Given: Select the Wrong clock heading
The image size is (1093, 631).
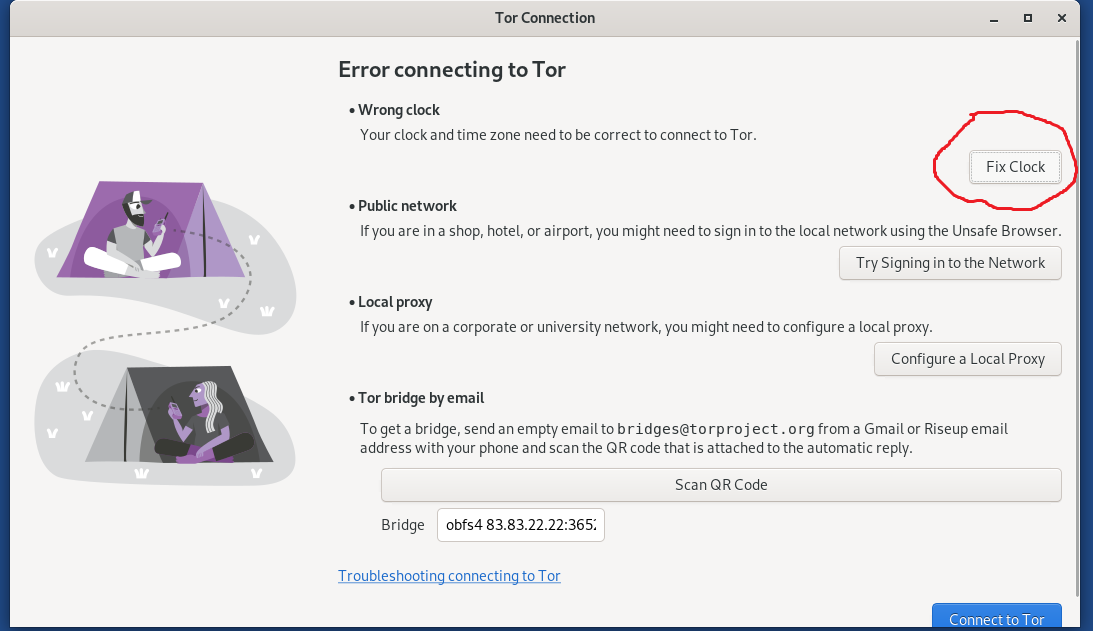Looking at the screenshot, I should (x=399, y=110).
